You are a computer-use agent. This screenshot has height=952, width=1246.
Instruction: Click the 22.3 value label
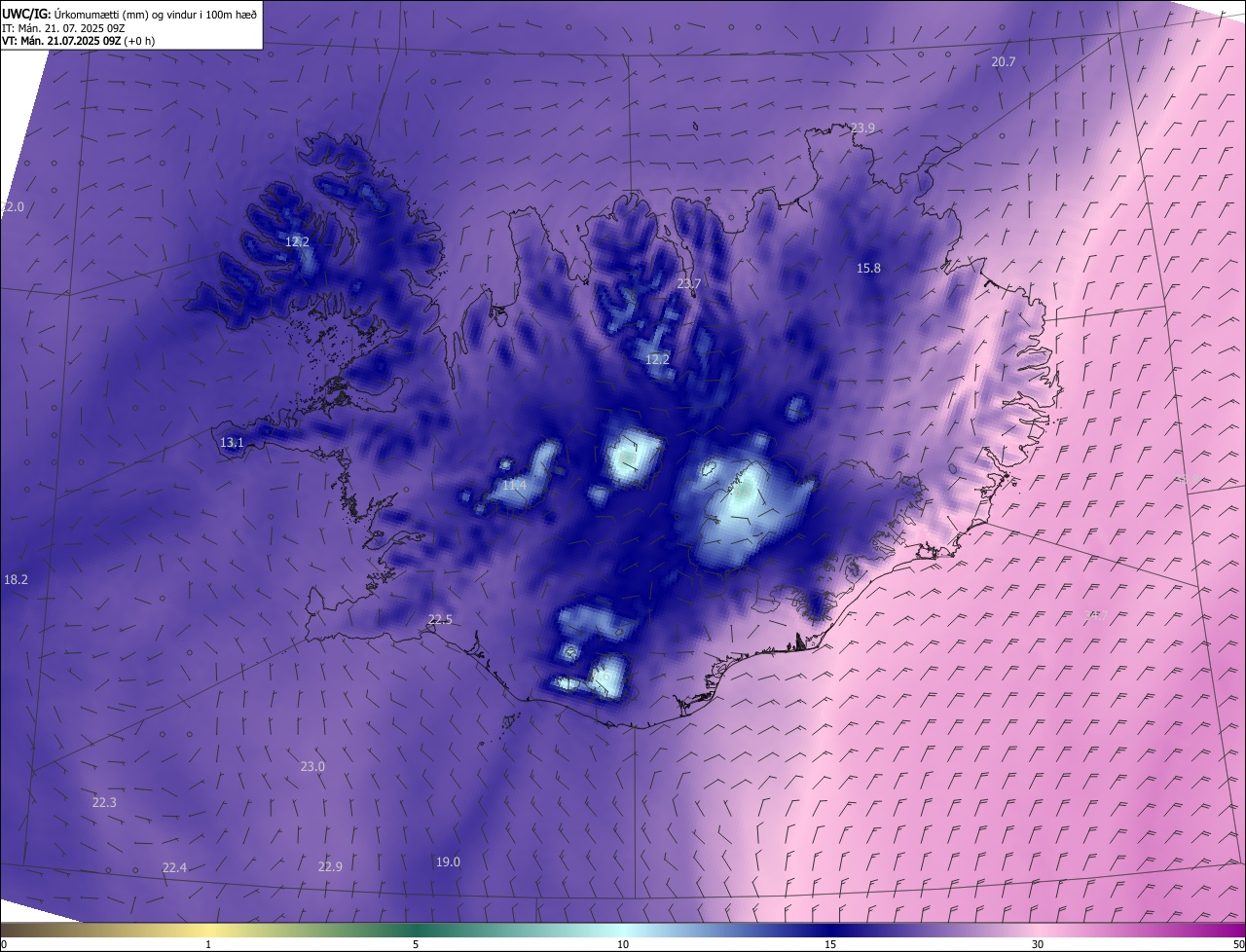click(104, 802)
